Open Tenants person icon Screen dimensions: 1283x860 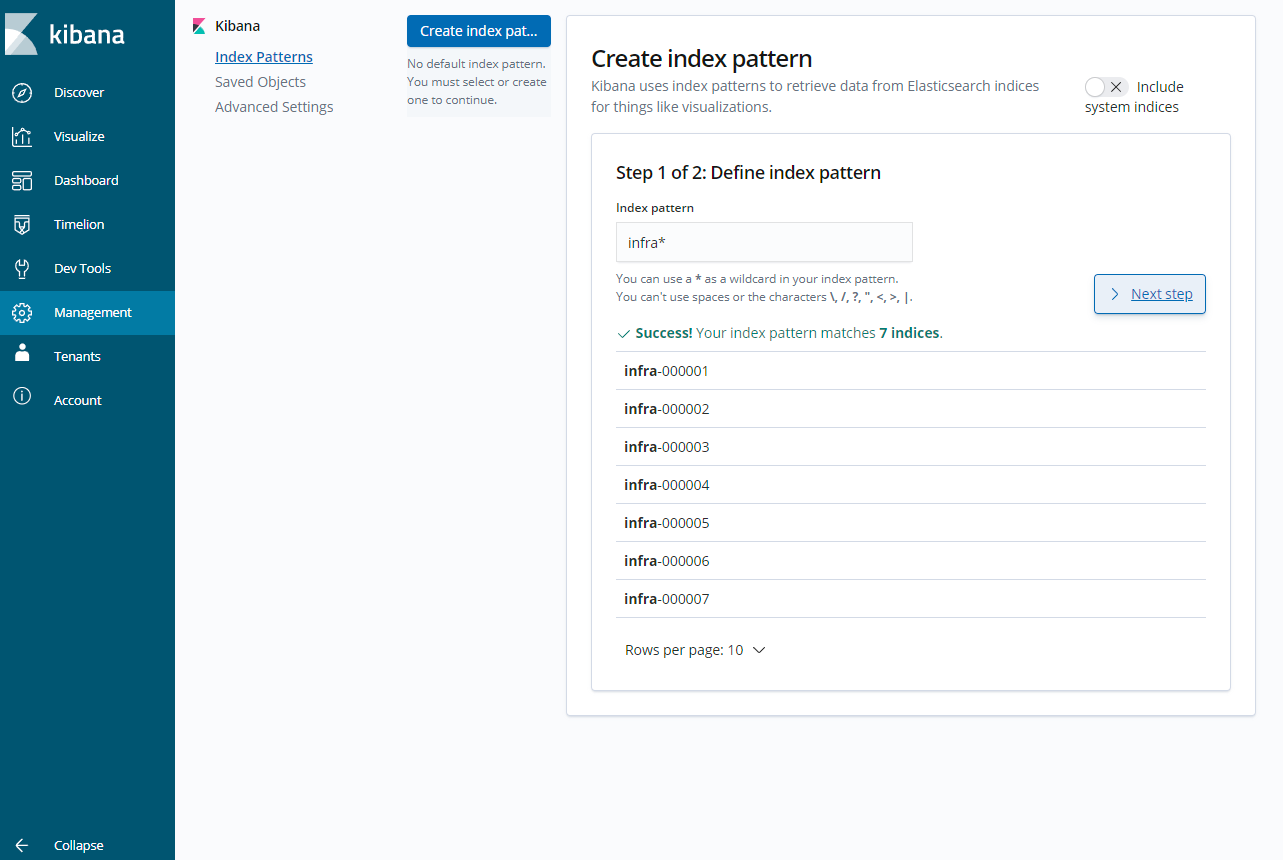click(22, 354)
